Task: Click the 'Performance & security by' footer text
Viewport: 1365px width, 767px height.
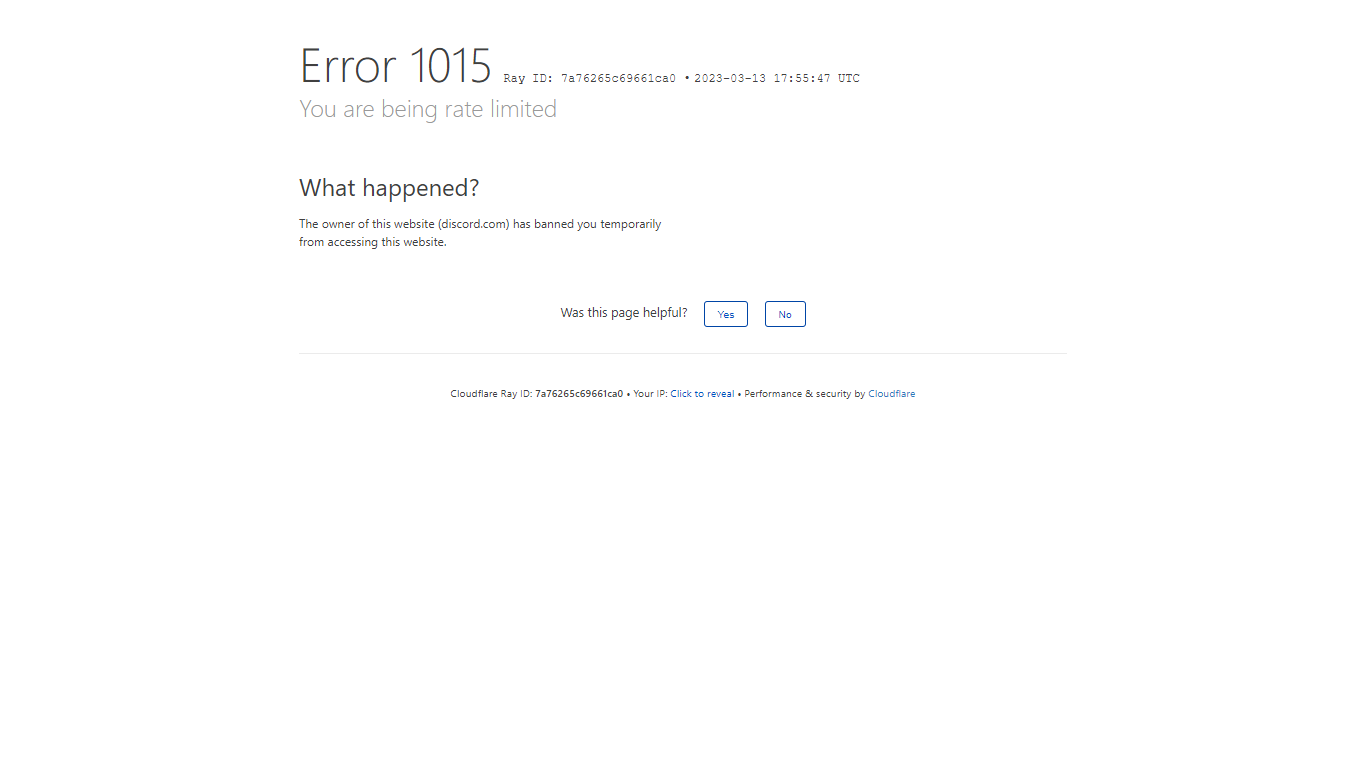Action: pos(804,394)
